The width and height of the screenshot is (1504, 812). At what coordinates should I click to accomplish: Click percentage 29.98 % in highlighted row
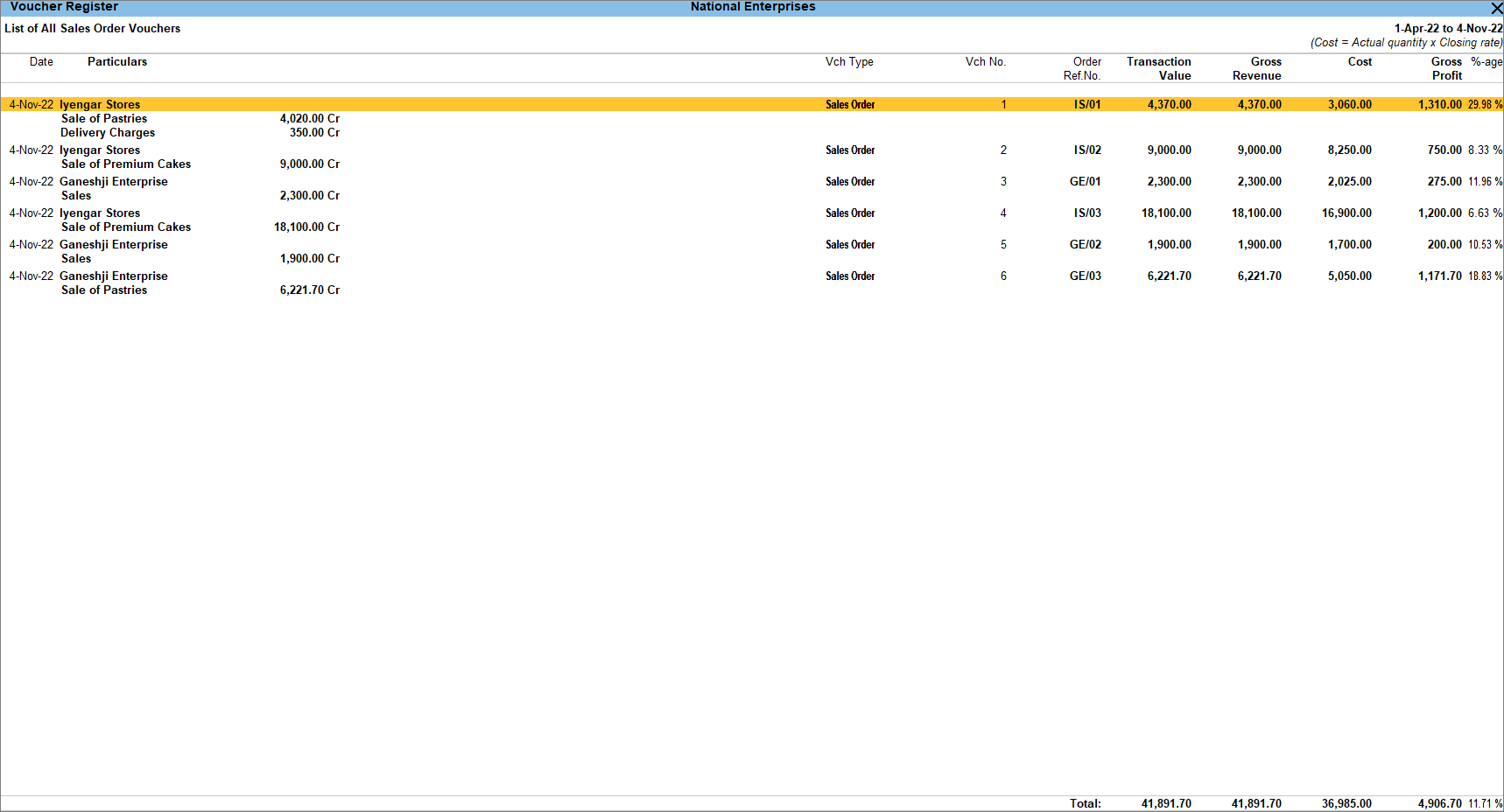tap(1486, 105)
